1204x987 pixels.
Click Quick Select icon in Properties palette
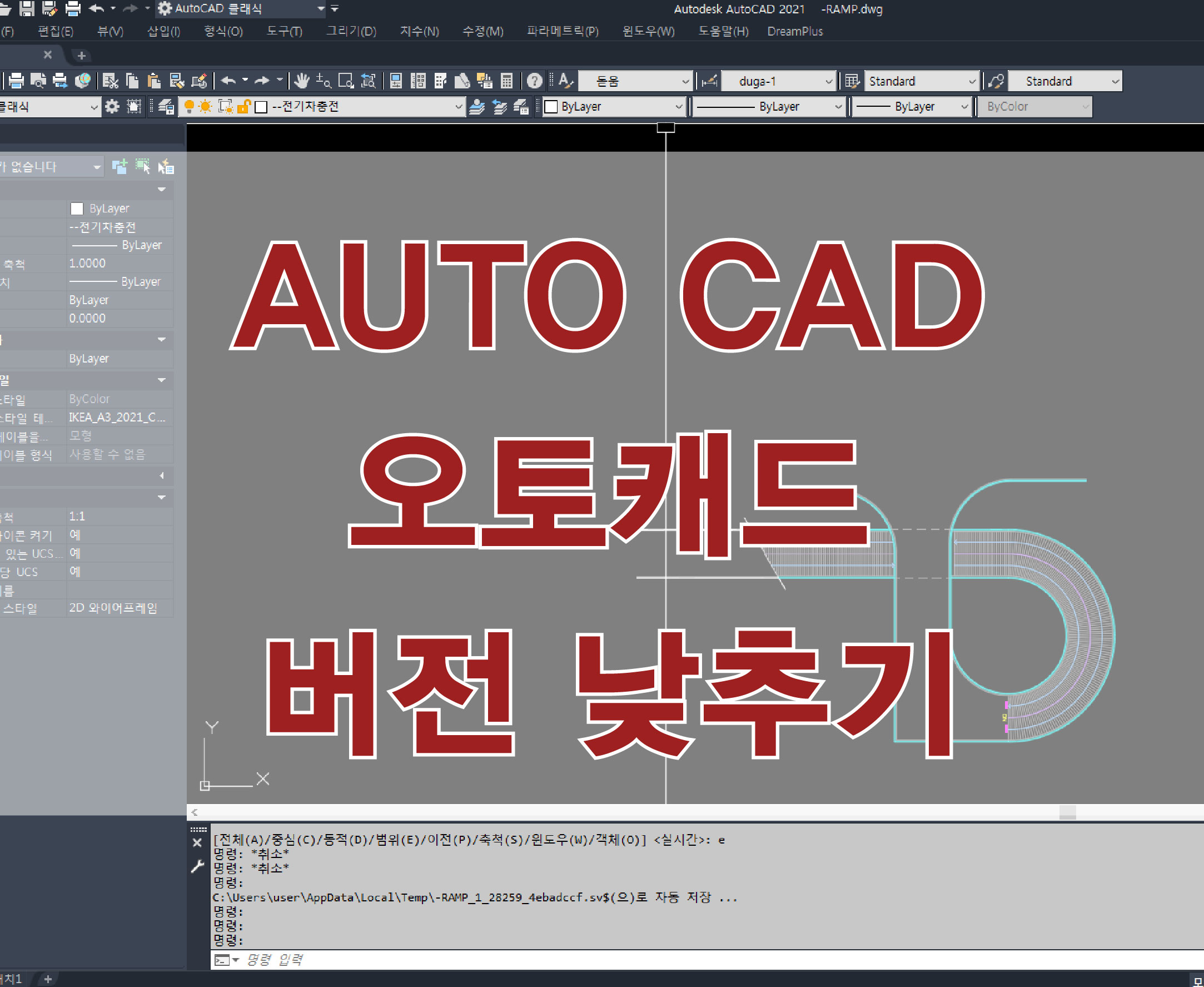click(x=166, y=167)
